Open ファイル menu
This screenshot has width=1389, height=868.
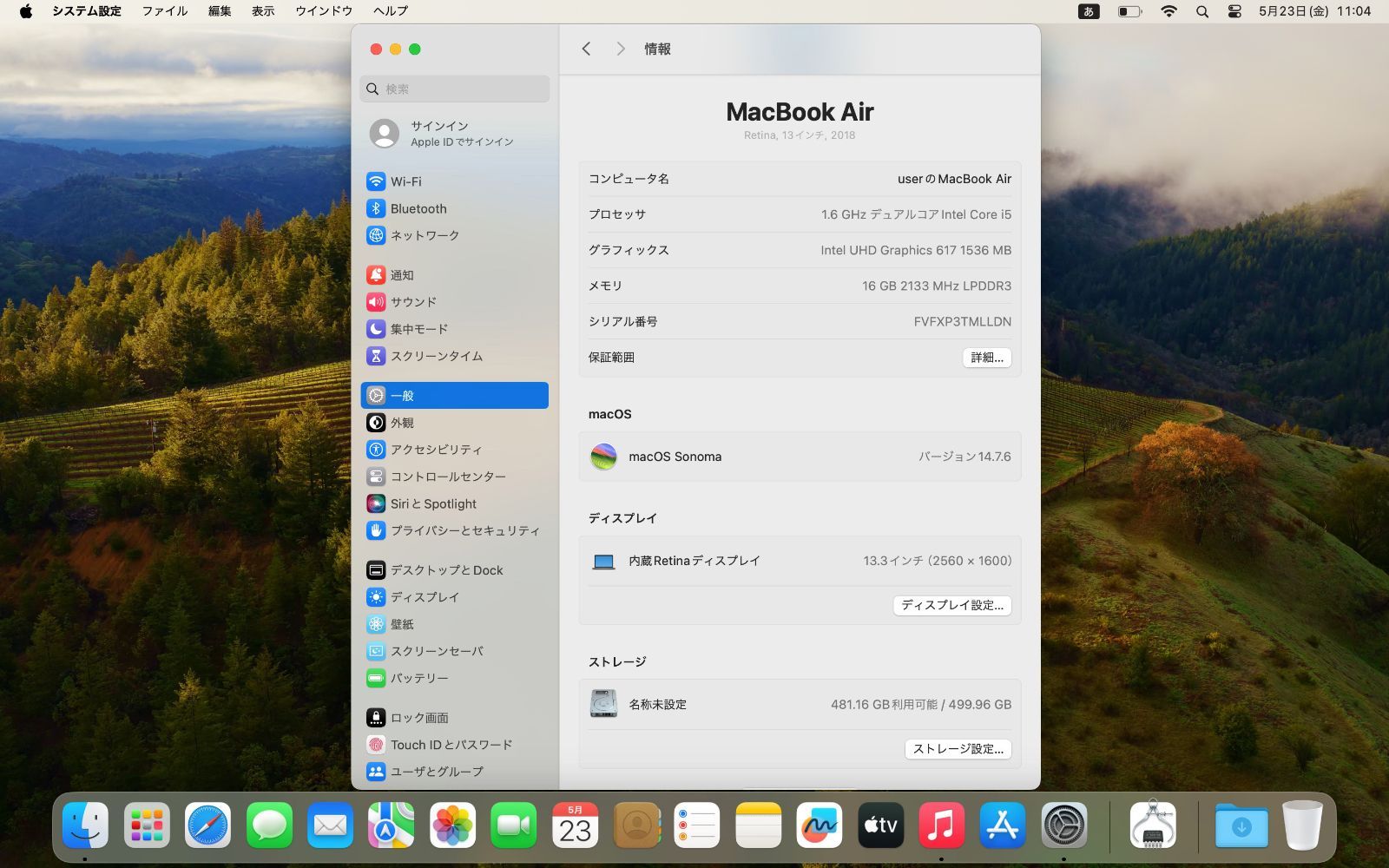[x=165, y=11]
